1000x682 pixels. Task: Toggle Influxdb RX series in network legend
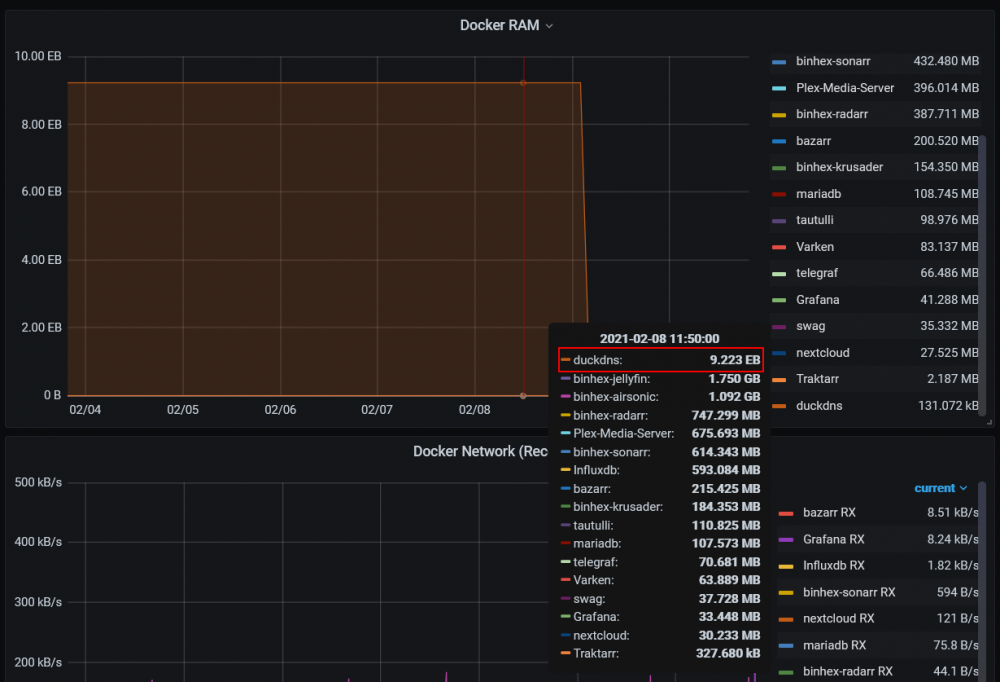pyautogui.click(x=834, y=566)
